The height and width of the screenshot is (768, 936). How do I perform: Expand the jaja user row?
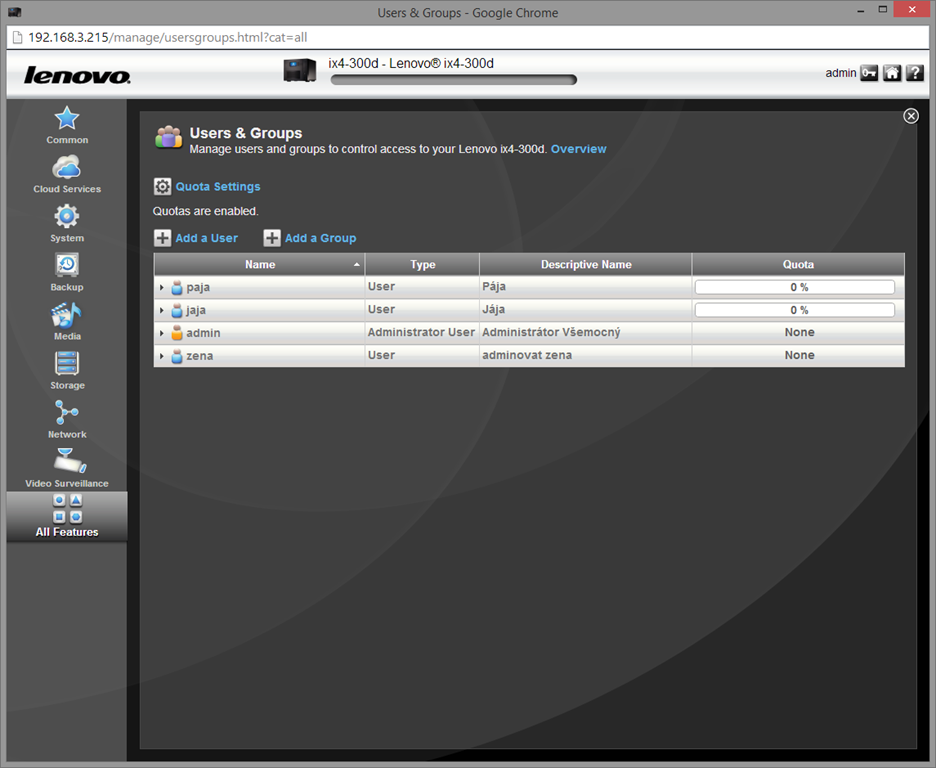(x=162, y=311)
